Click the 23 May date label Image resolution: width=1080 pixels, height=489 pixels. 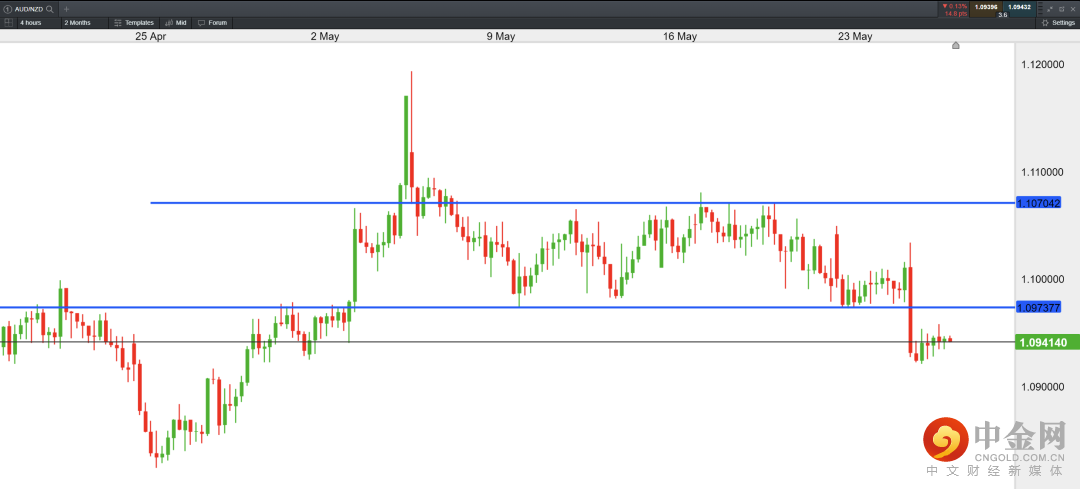point(855,37)
